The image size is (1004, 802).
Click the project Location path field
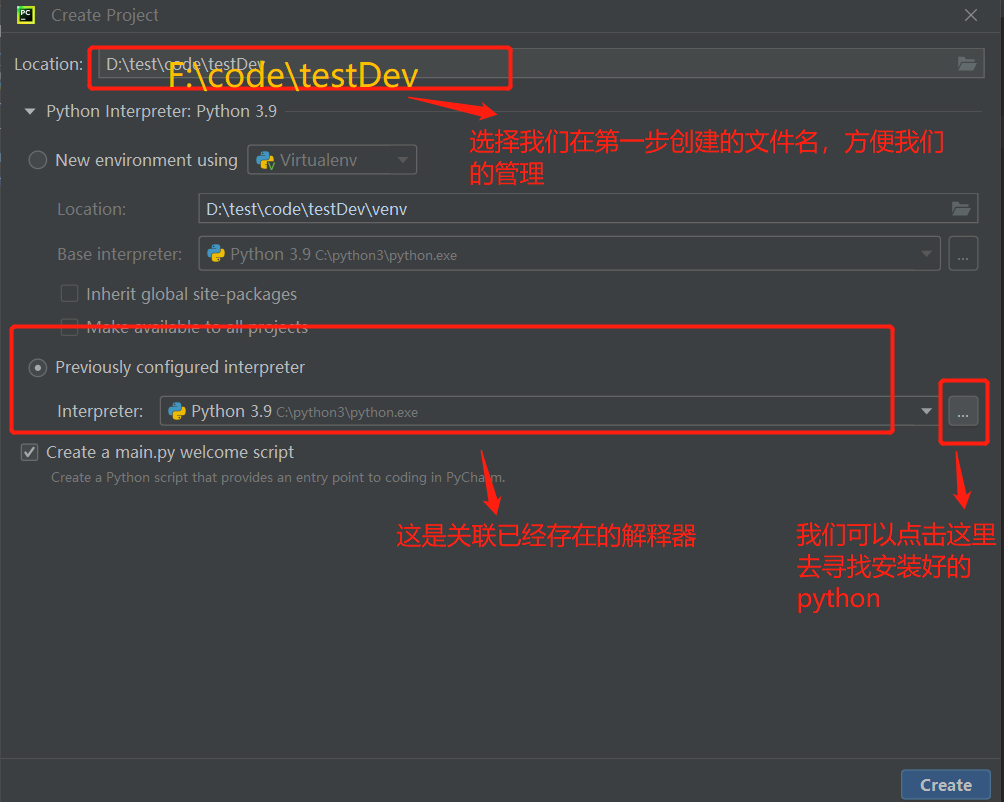[x=541, y=63]
